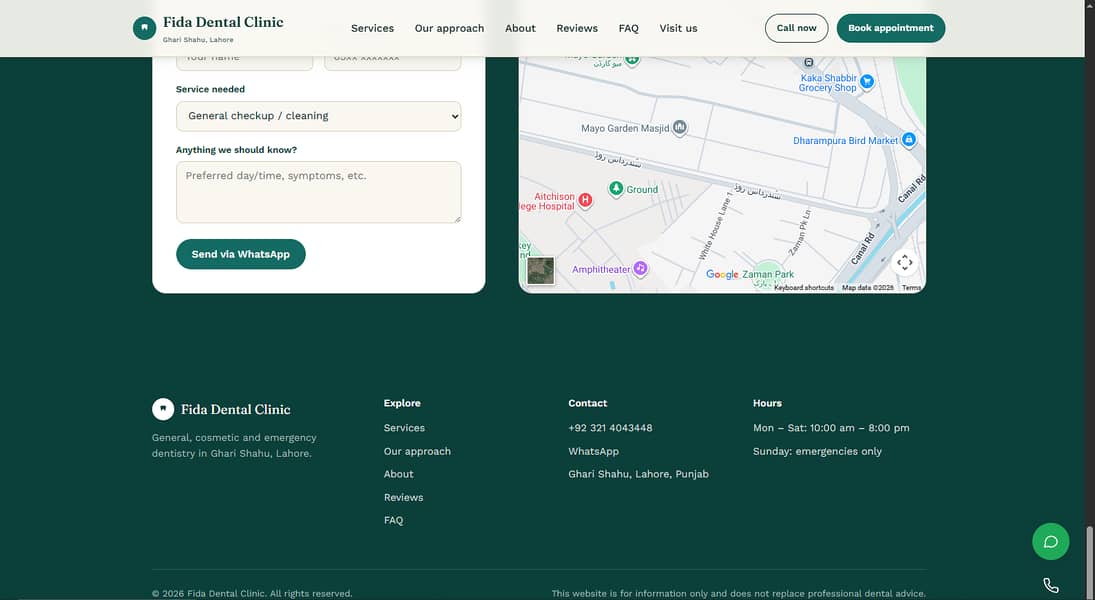1095x600 pixels.
Task: Select 'Mon – Sat: 10:00 am – 8:00 pm' text
Action: pyautogui.click(x=831, y=428)
